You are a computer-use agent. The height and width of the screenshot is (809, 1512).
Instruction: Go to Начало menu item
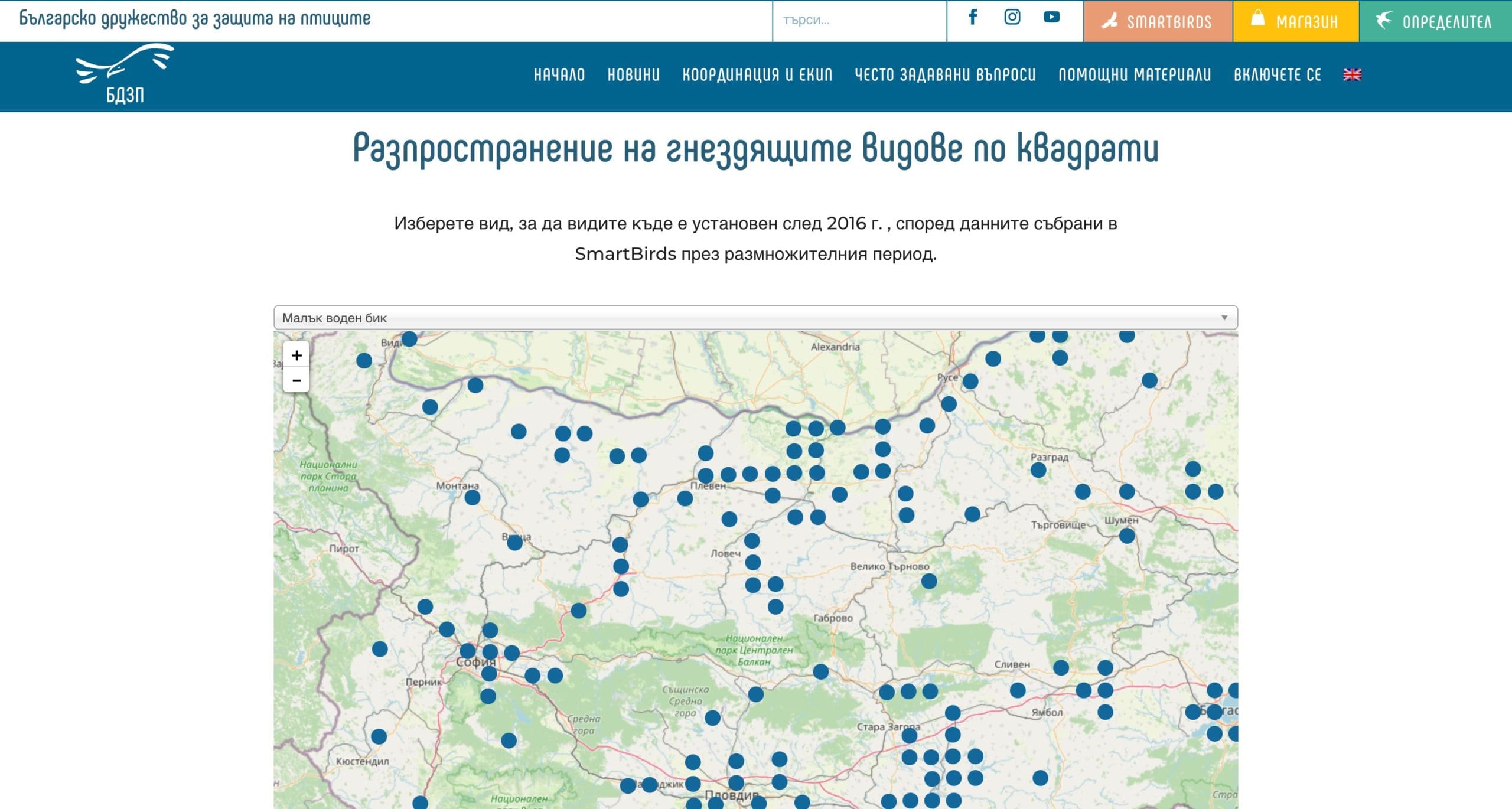coord(559,75)
